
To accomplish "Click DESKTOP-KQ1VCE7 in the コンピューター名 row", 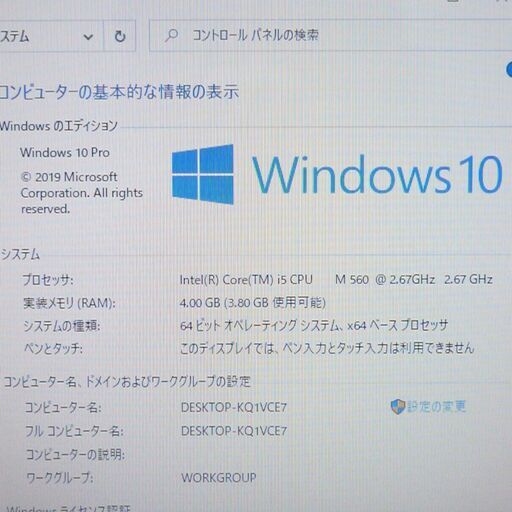I will 234,407.
